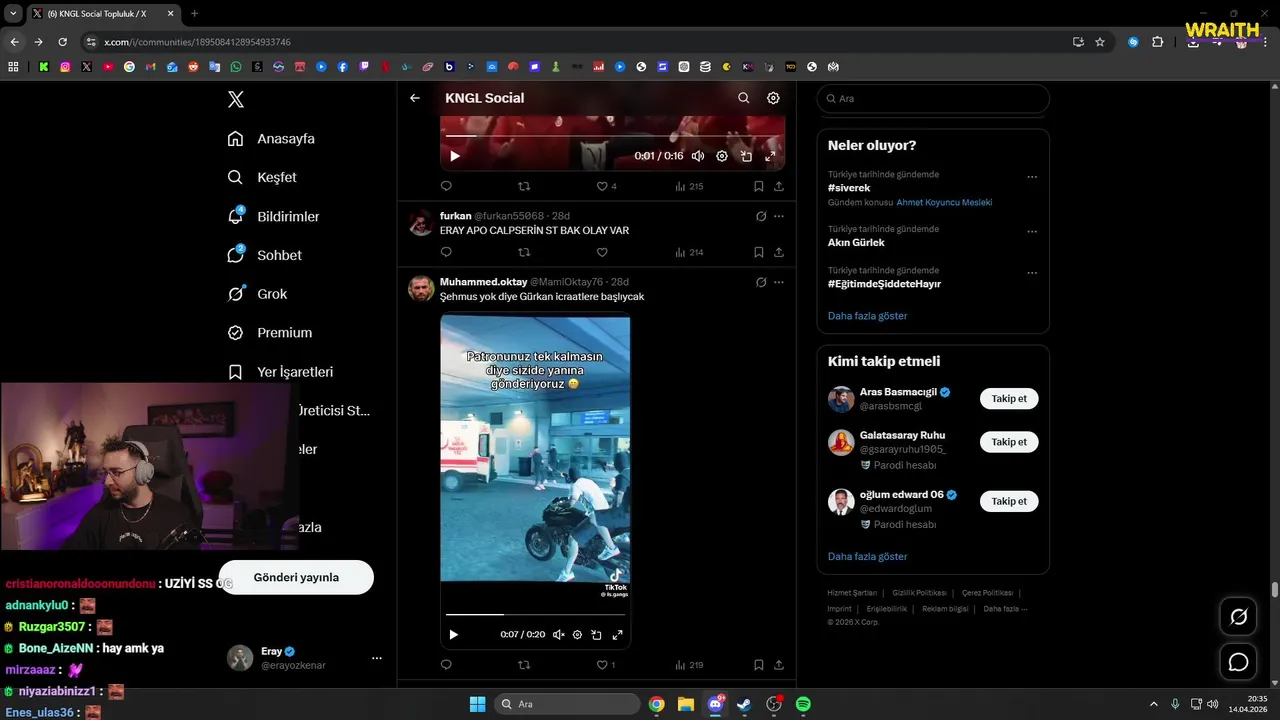Play the TikTok video at 0:07 / 0:20

[x=453, y=635]
